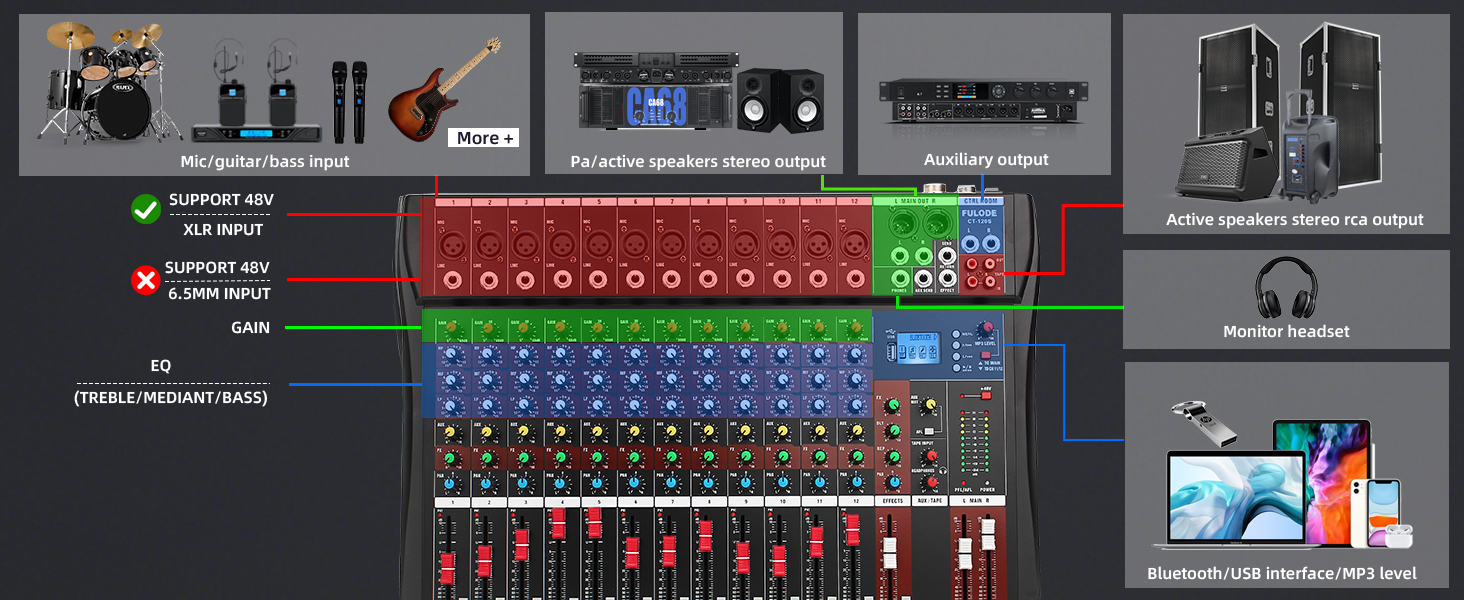Screen dimensions: 1464x600
Task: Click the channel 4 volume fader
Action: (x=558, y=525)
